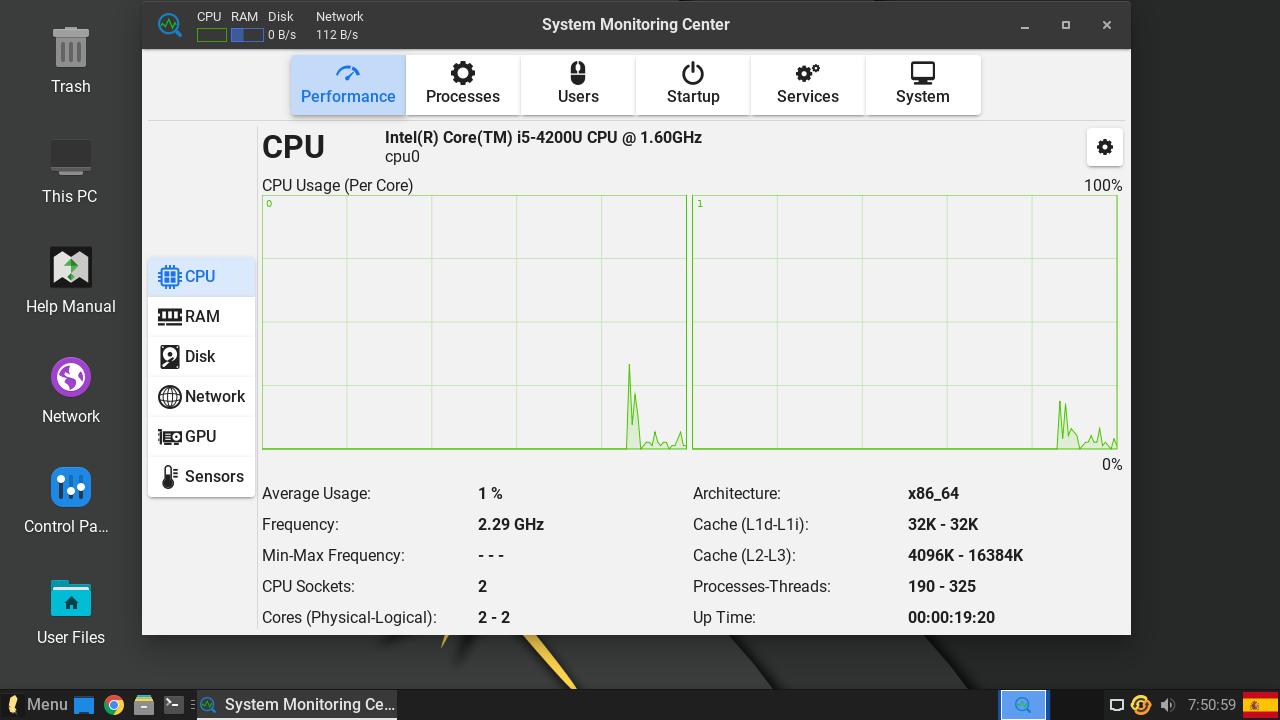Launch Chrome from the taskbar
This screenshot has height=720, width=1280.
click(114, 705)
